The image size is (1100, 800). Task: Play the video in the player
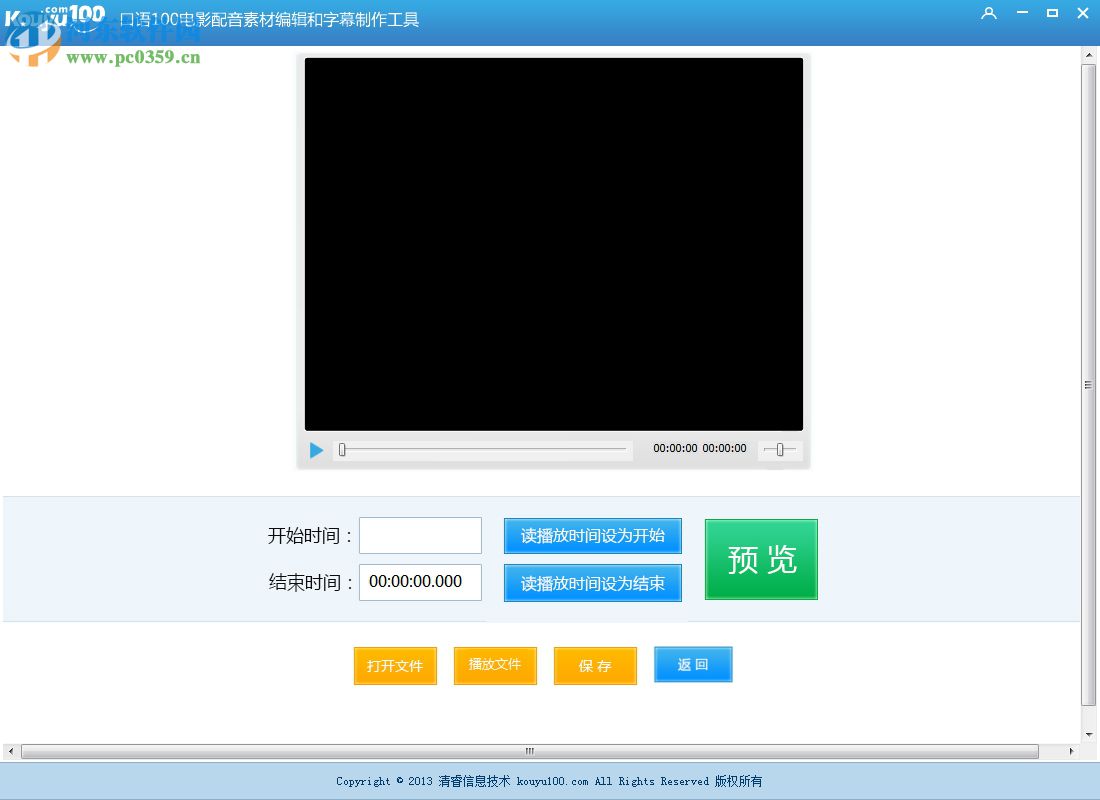click(317, 450)
